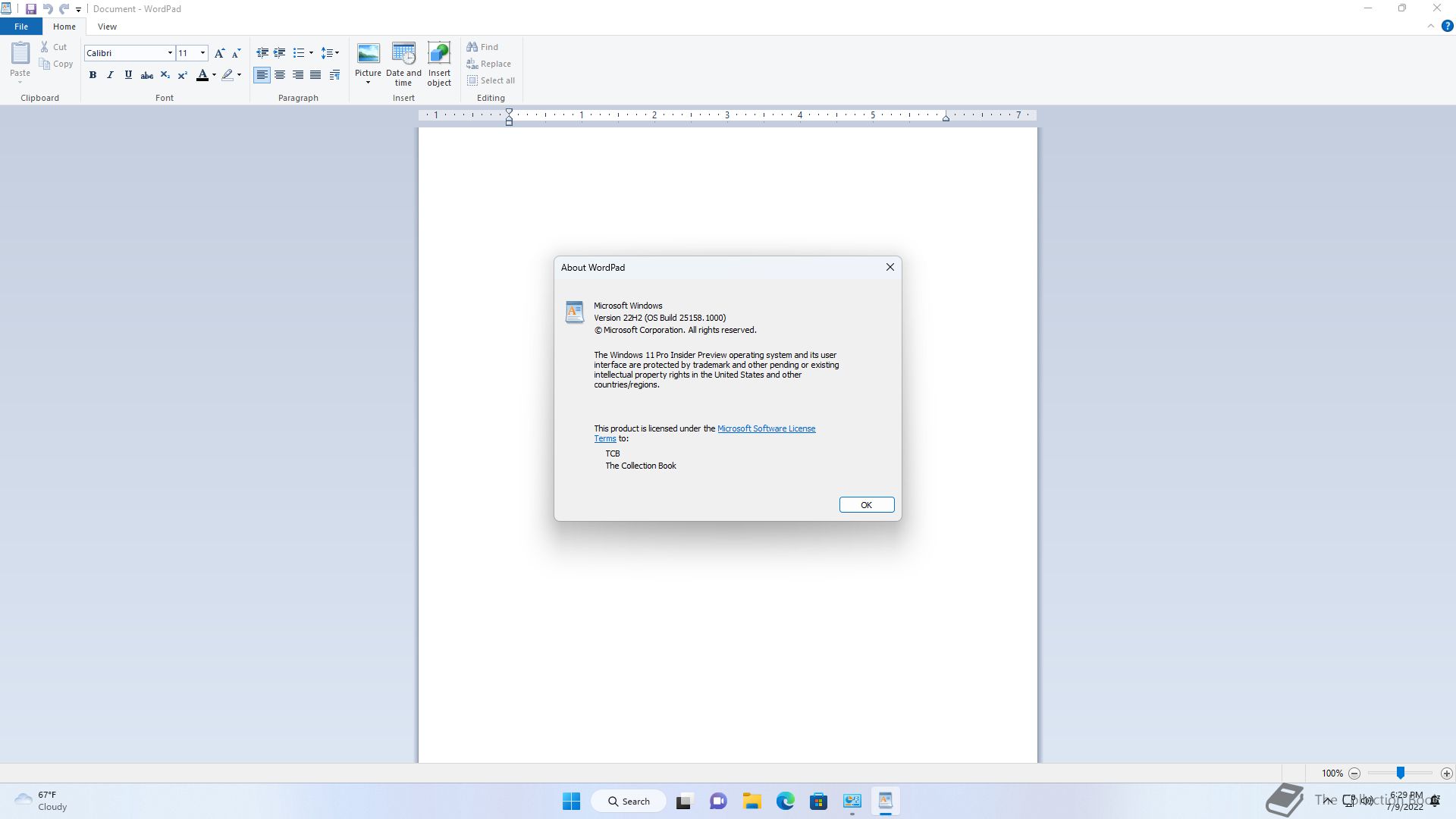
Task: Toggle Strikethrough formatting
Action: tap(146, 75)
